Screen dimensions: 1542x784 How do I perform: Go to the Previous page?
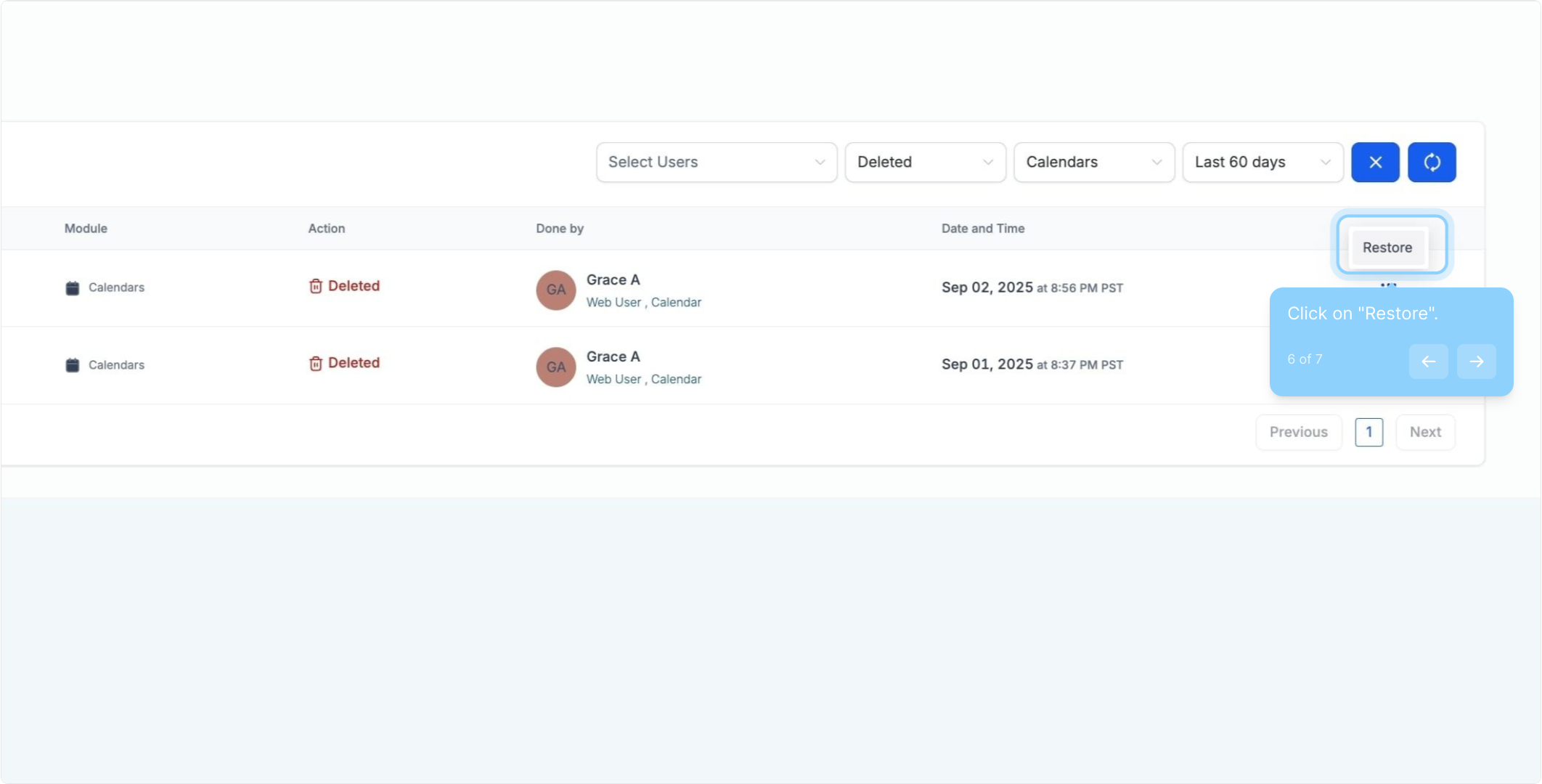(1298, 432)
